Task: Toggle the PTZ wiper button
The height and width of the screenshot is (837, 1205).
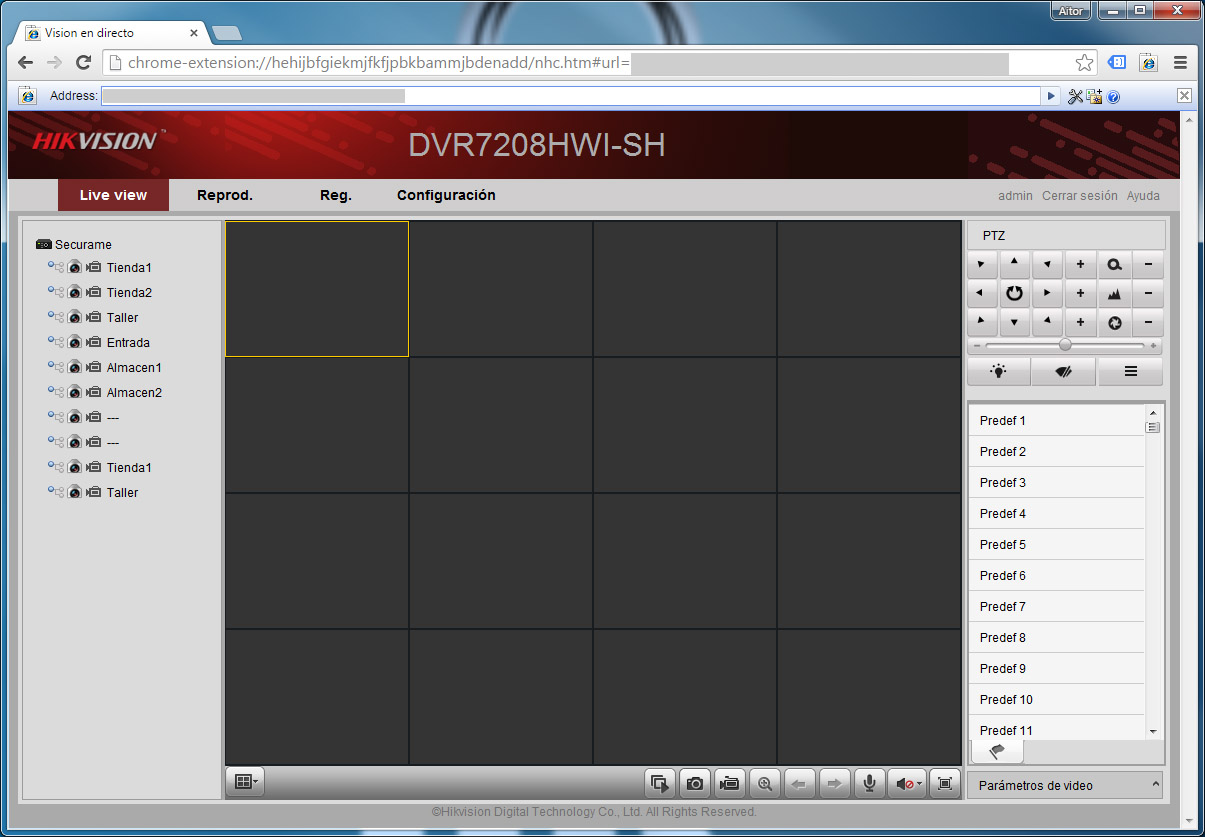Action: point(1064,371)
